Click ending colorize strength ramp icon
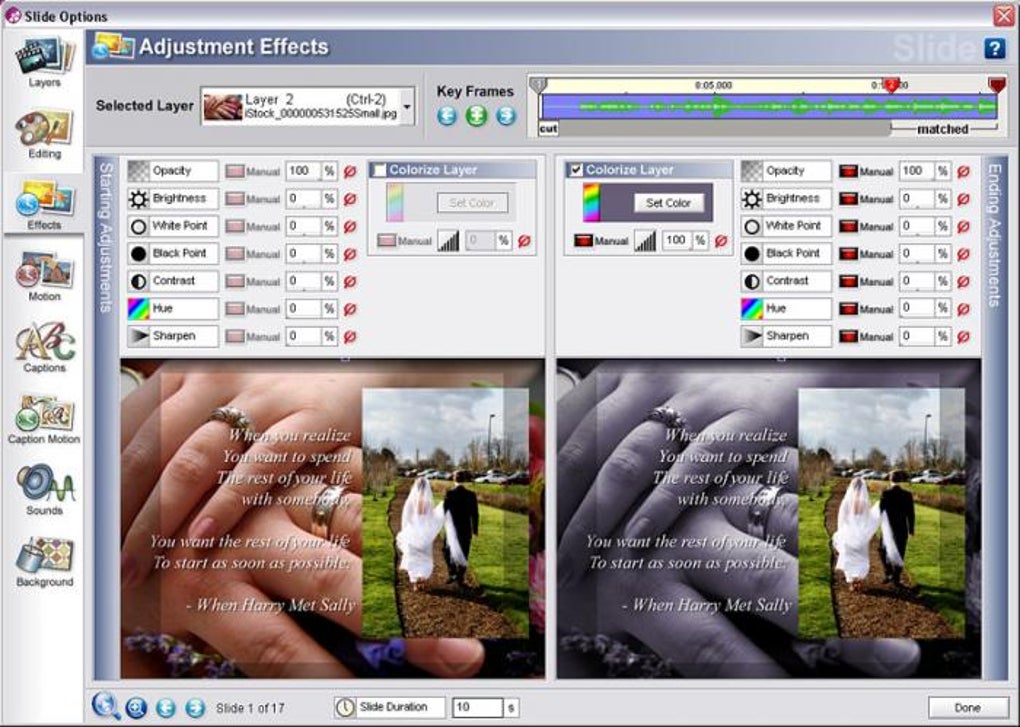 click(645, 241)
